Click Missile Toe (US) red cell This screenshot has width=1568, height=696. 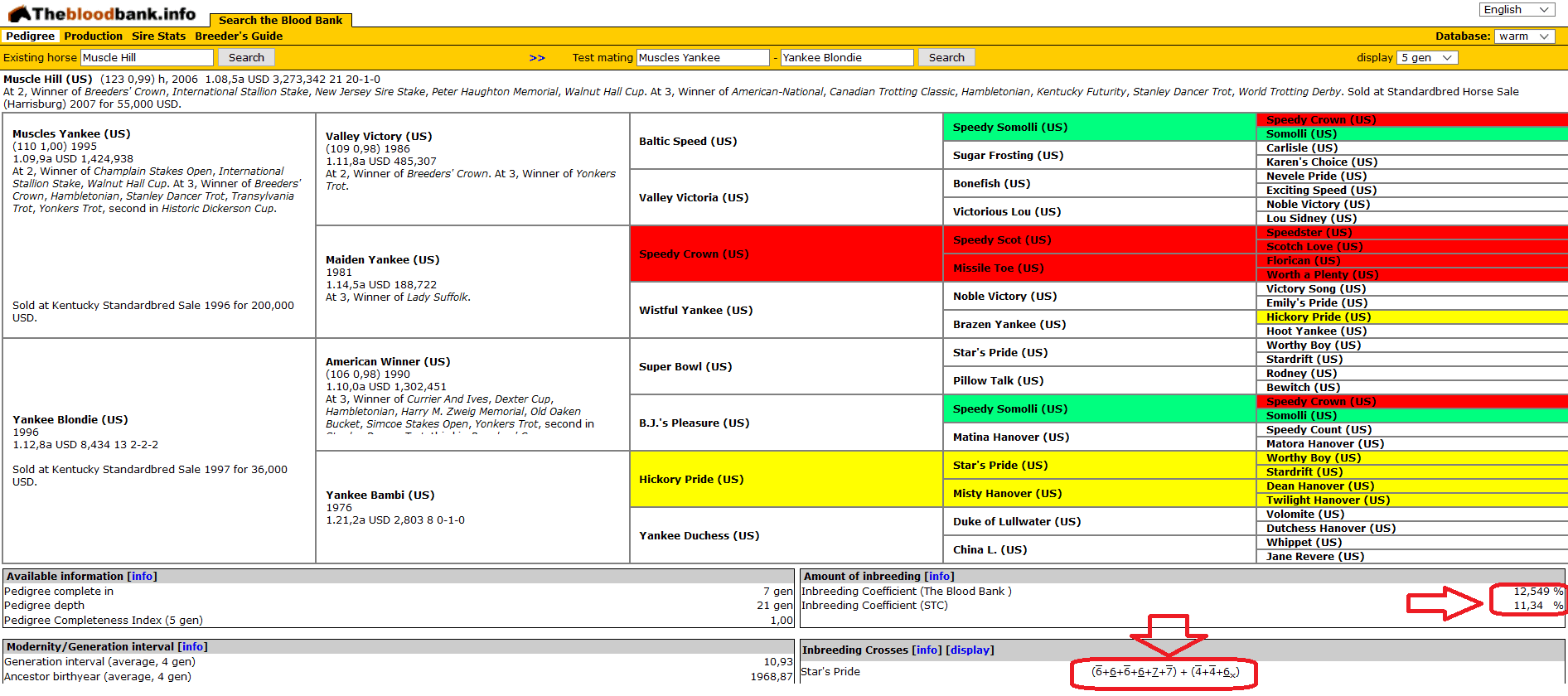pos(1100,268)
